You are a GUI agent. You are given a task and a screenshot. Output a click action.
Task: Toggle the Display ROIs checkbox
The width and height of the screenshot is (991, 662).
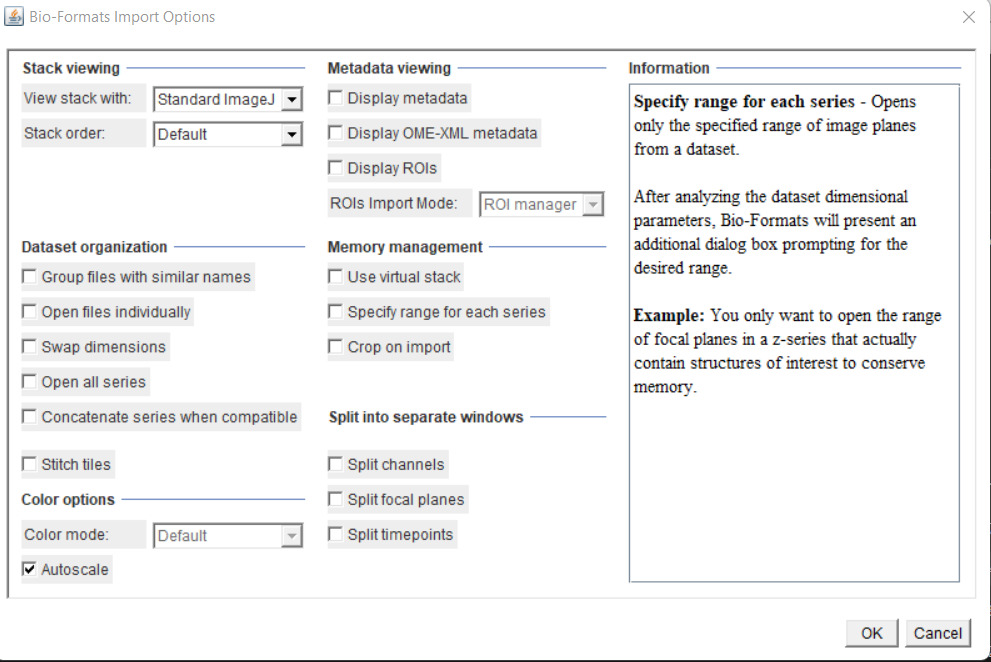point(336,168)
